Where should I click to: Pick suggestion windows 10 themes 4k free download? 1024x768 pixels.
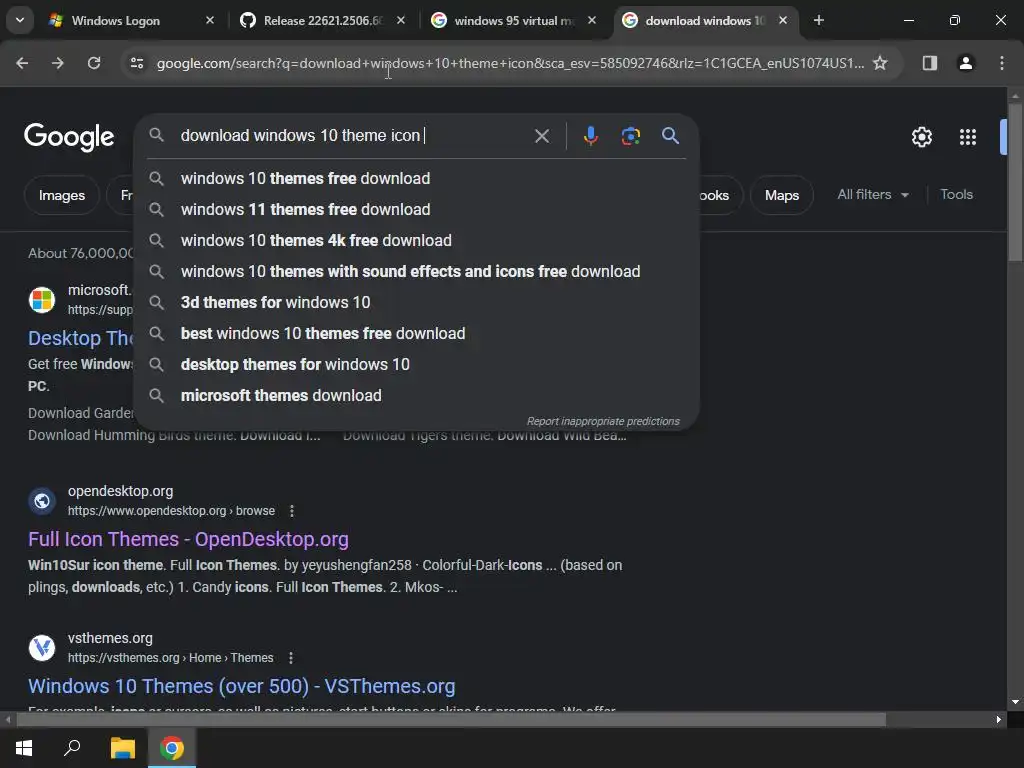pyautogui.click(x=417, y=240)
